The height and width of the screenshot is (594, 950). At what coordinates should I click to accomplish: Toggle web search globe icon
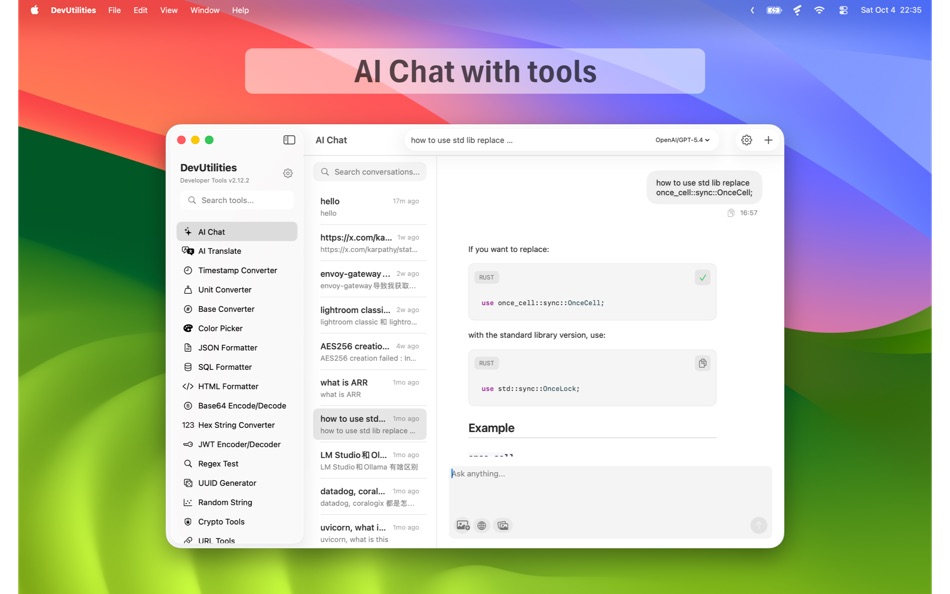tap(482, 526)
